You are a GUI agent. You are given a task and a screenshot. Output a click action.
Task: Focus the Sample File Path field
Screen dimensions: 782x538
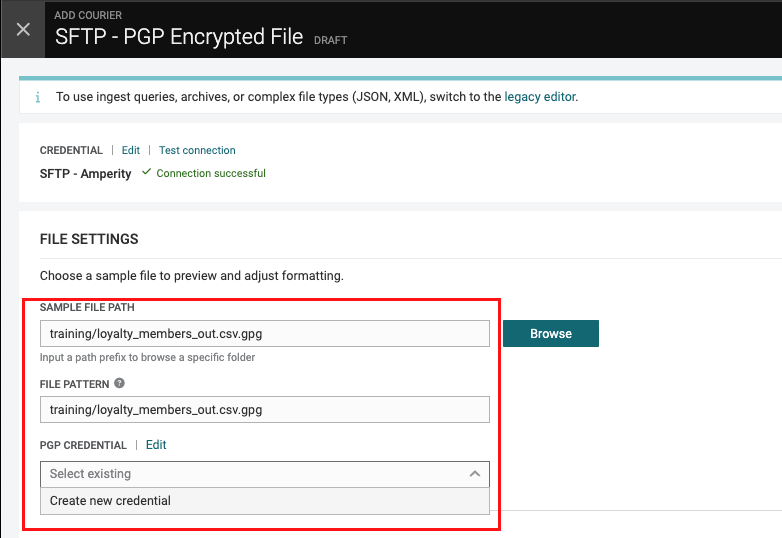tap(264, 333)
